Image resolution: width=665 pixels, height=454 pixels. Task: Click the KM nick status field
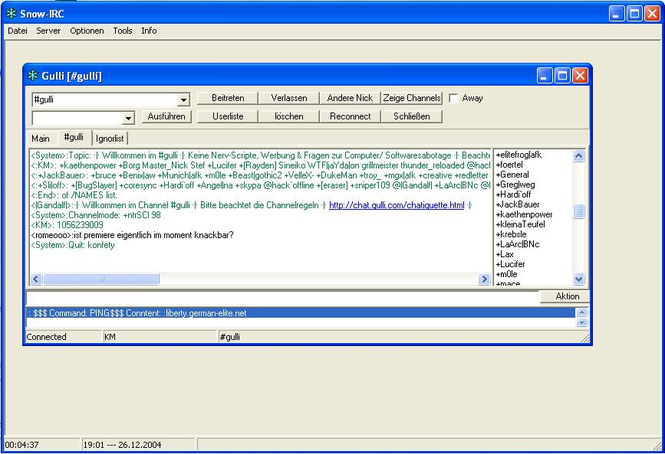[160, 337]
